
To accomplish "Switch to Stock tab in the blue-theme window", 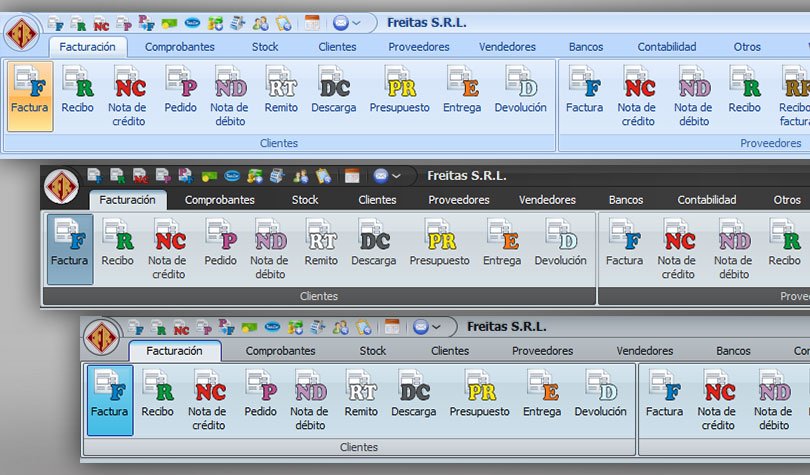I will click(x=265, y=47).
